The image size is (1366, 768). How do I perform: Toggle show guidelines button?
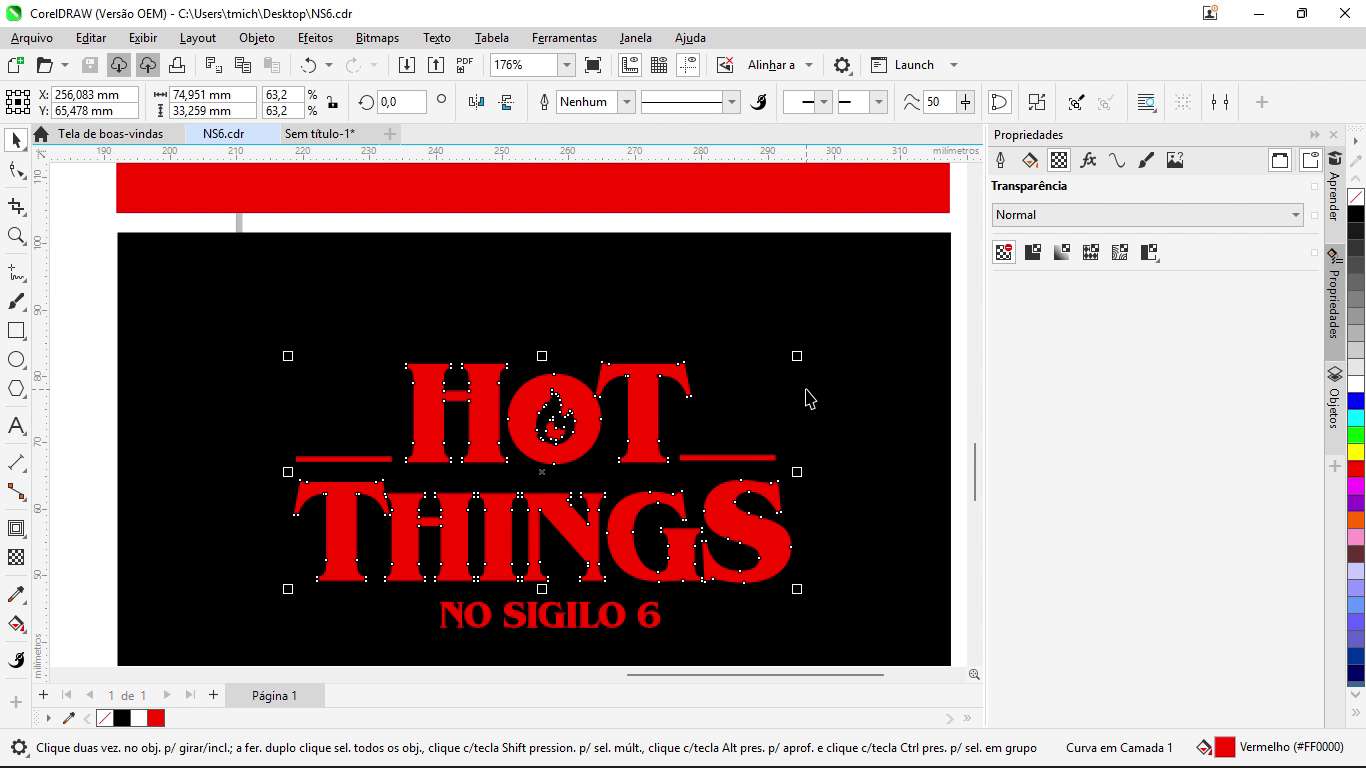(x=688, y=65)
